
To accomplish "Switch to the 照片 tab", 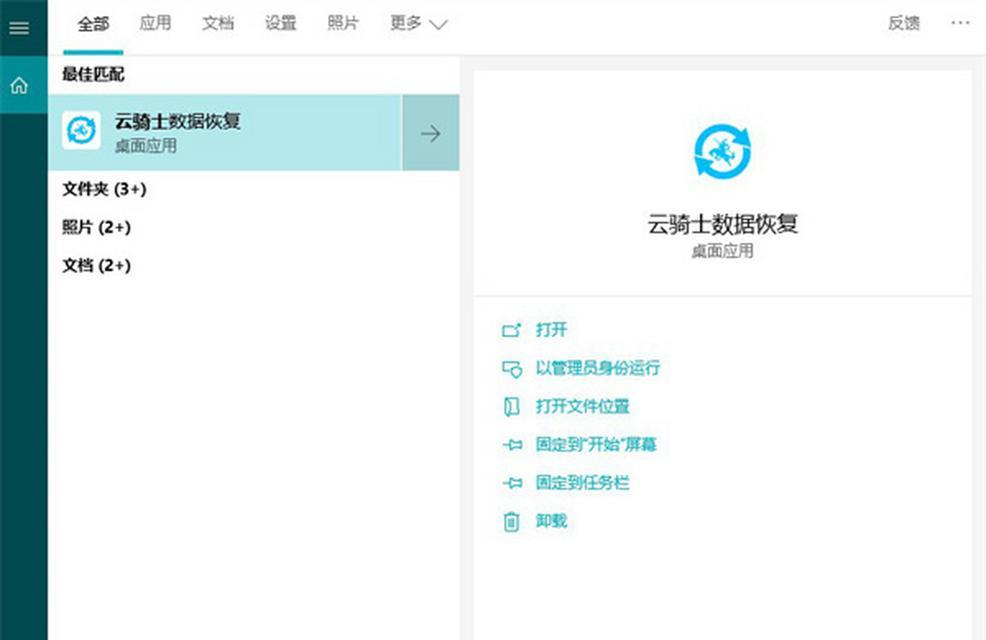I will (343, 23).
